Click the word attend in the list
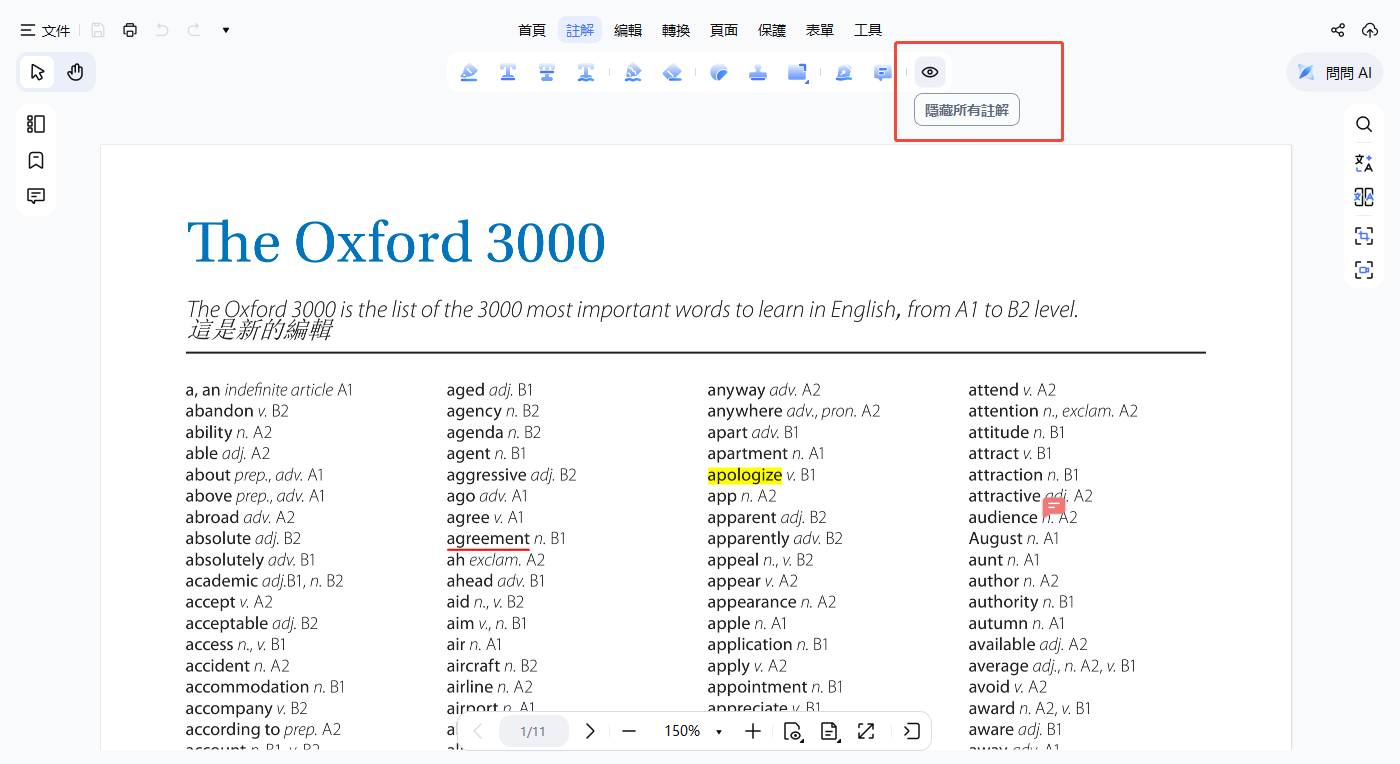 993,390
